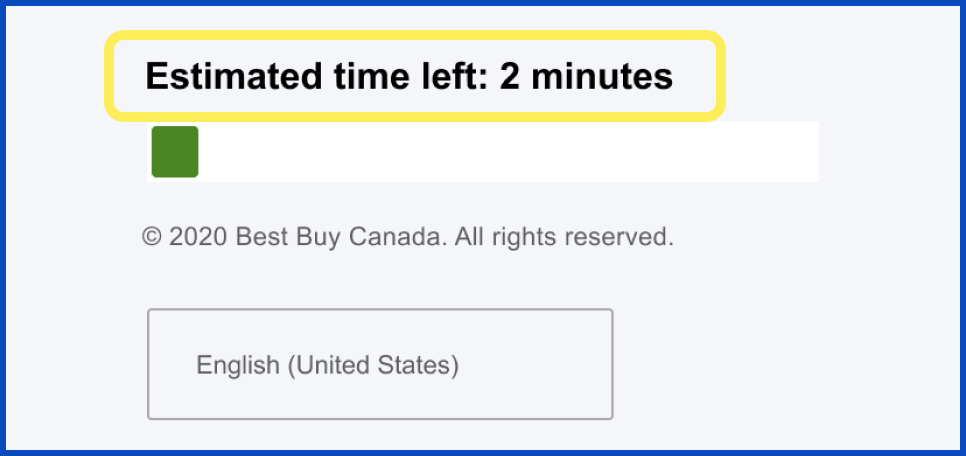
Task: Click the word "rights" in the copyright notice
Action: tap(526, 238)
